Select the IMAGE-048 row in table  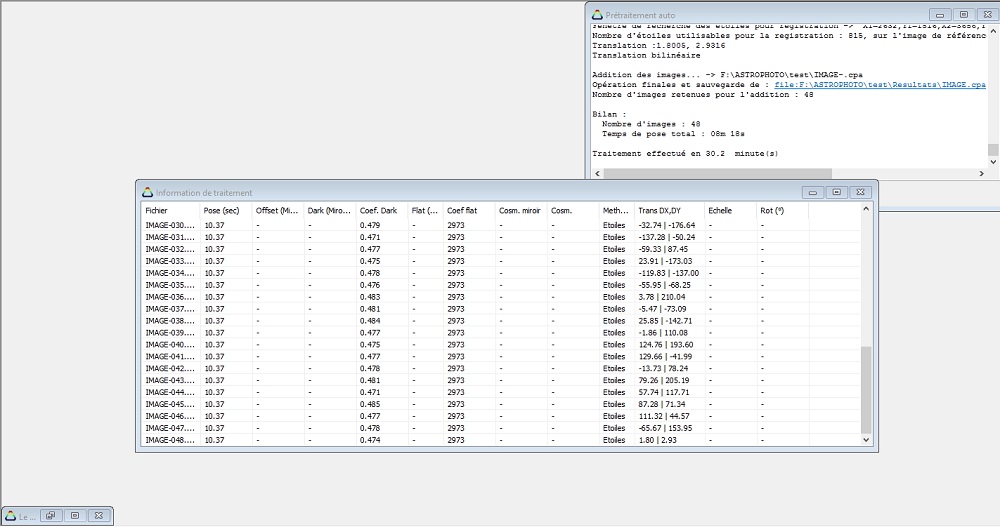coord(168,440)
